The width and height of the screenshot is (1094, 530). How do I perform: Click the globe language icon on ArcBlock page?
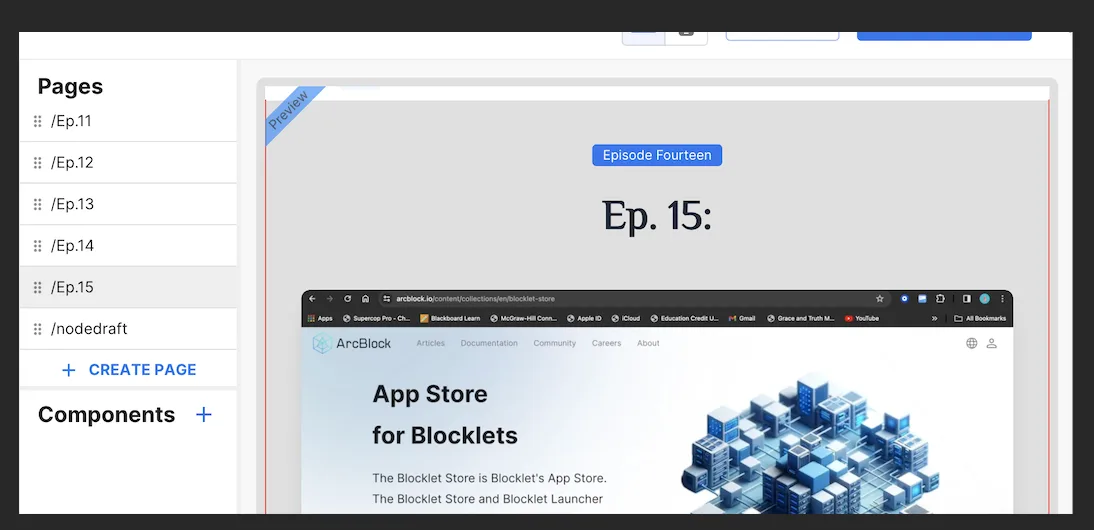971,343
